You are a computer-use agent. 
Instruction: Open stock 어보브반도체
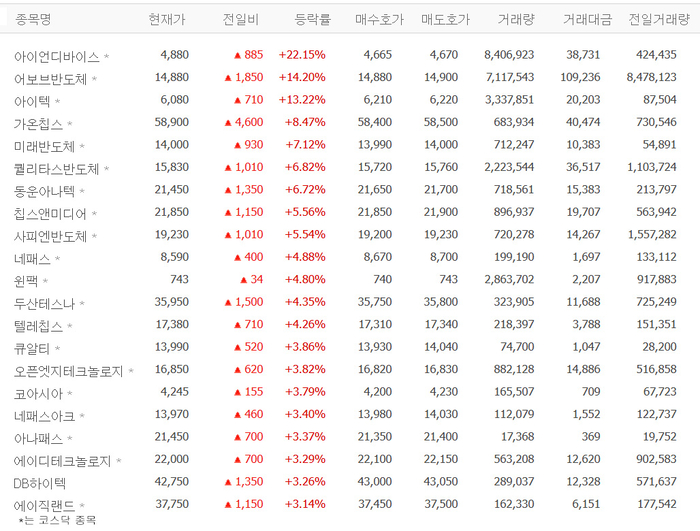pos(50,79)
